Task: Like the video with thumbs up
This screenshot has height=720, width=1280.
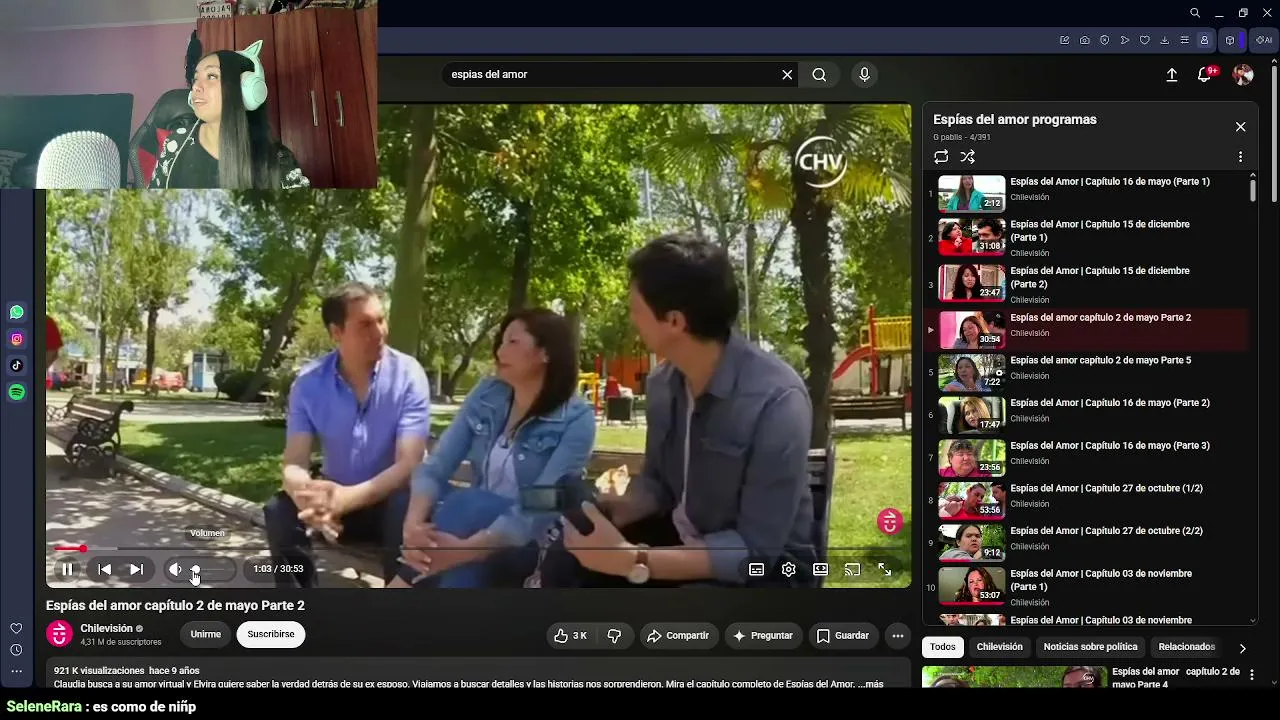Action: 570,635
